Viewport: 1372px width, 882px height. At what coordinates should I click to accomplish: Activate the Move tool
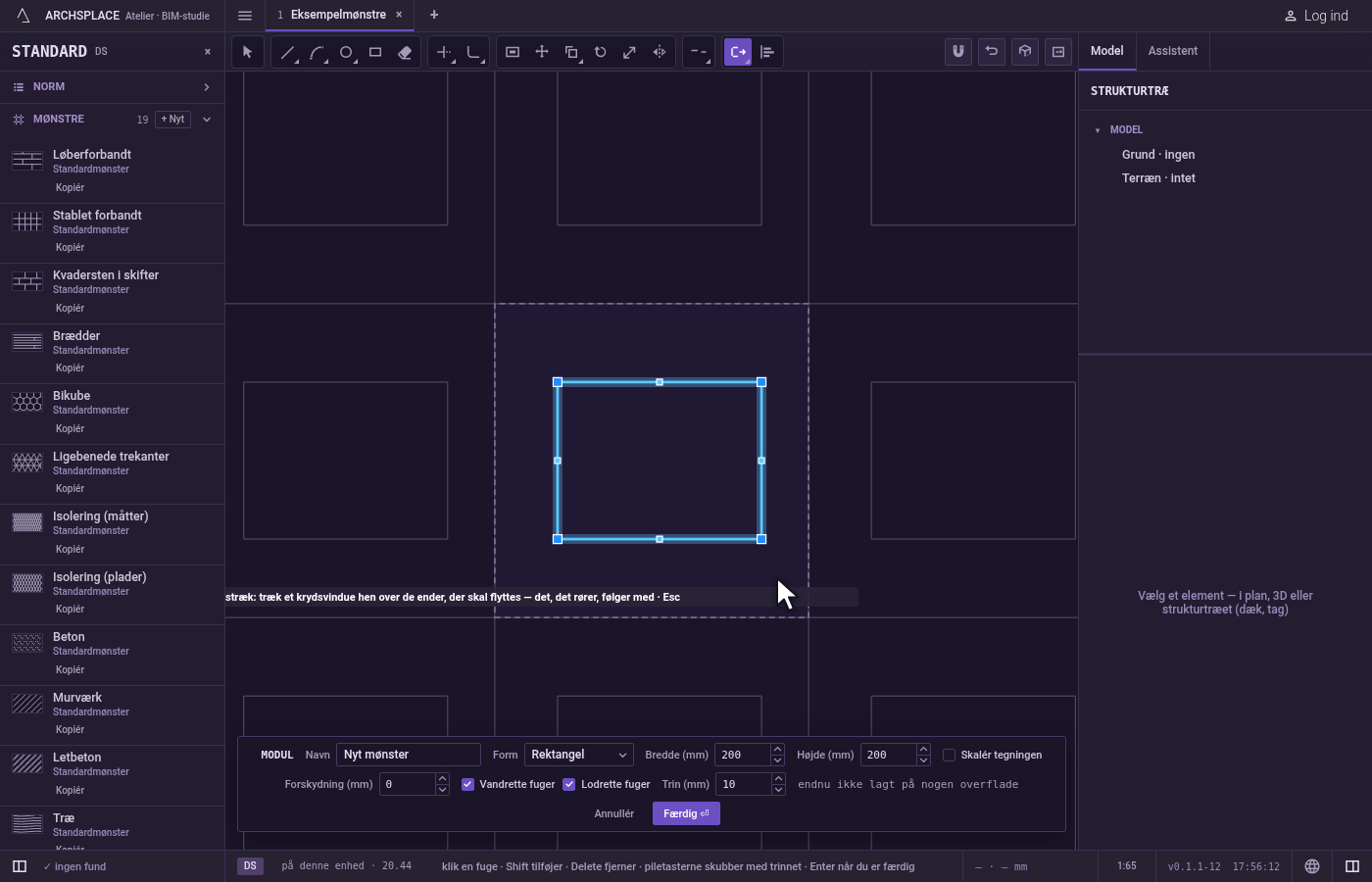542,52
